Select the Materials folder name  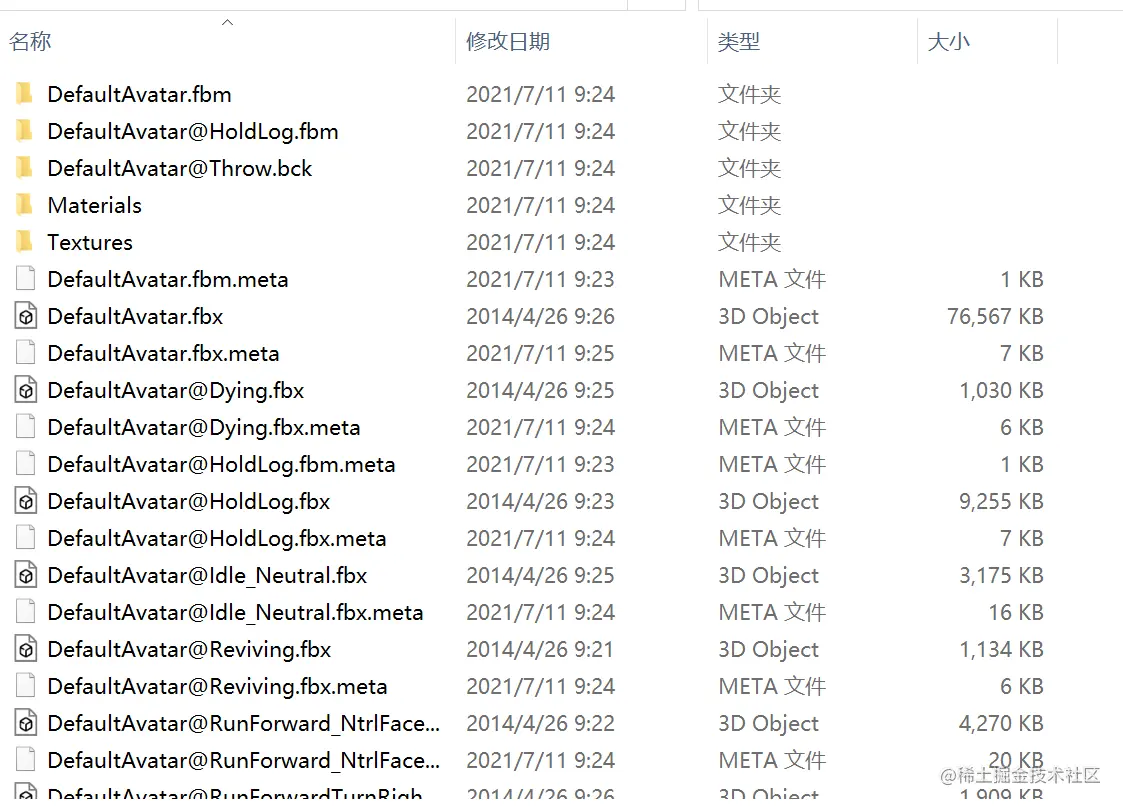(95, 205)
